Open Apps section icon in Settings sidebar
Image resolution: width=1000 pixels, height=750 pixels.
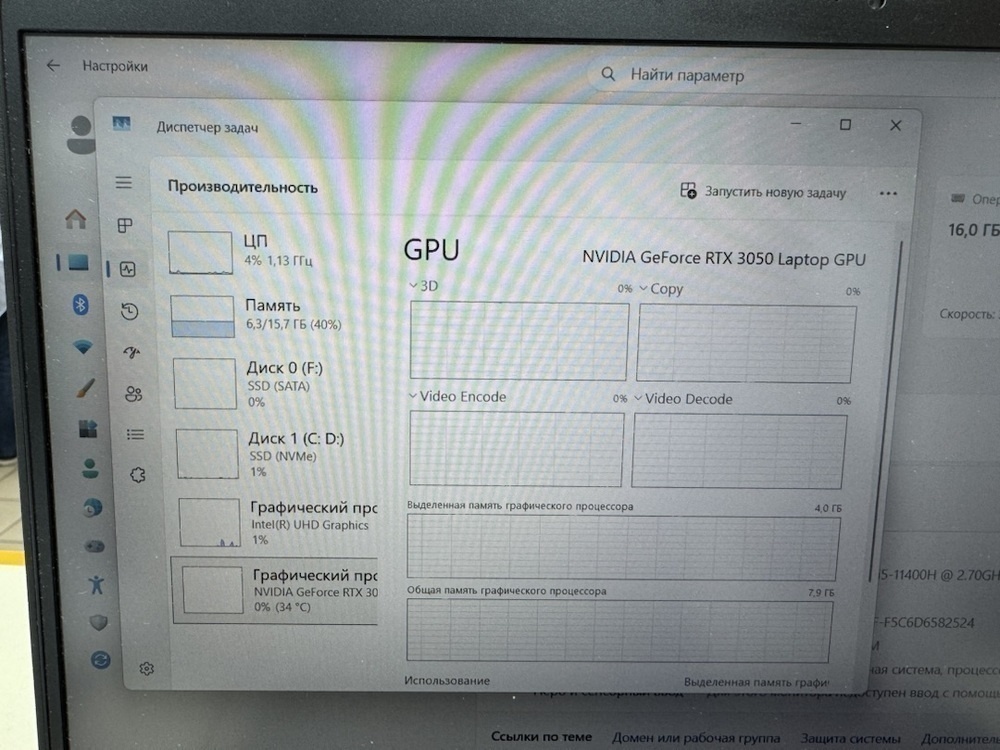pyautogui.click(x=88, y=429)
